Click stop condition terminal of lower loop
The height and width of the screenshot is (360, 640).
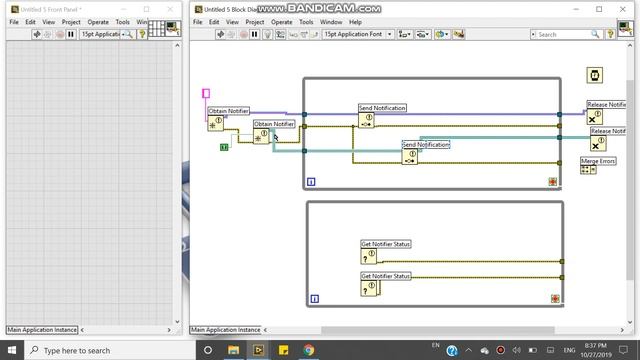pos(555,299)
